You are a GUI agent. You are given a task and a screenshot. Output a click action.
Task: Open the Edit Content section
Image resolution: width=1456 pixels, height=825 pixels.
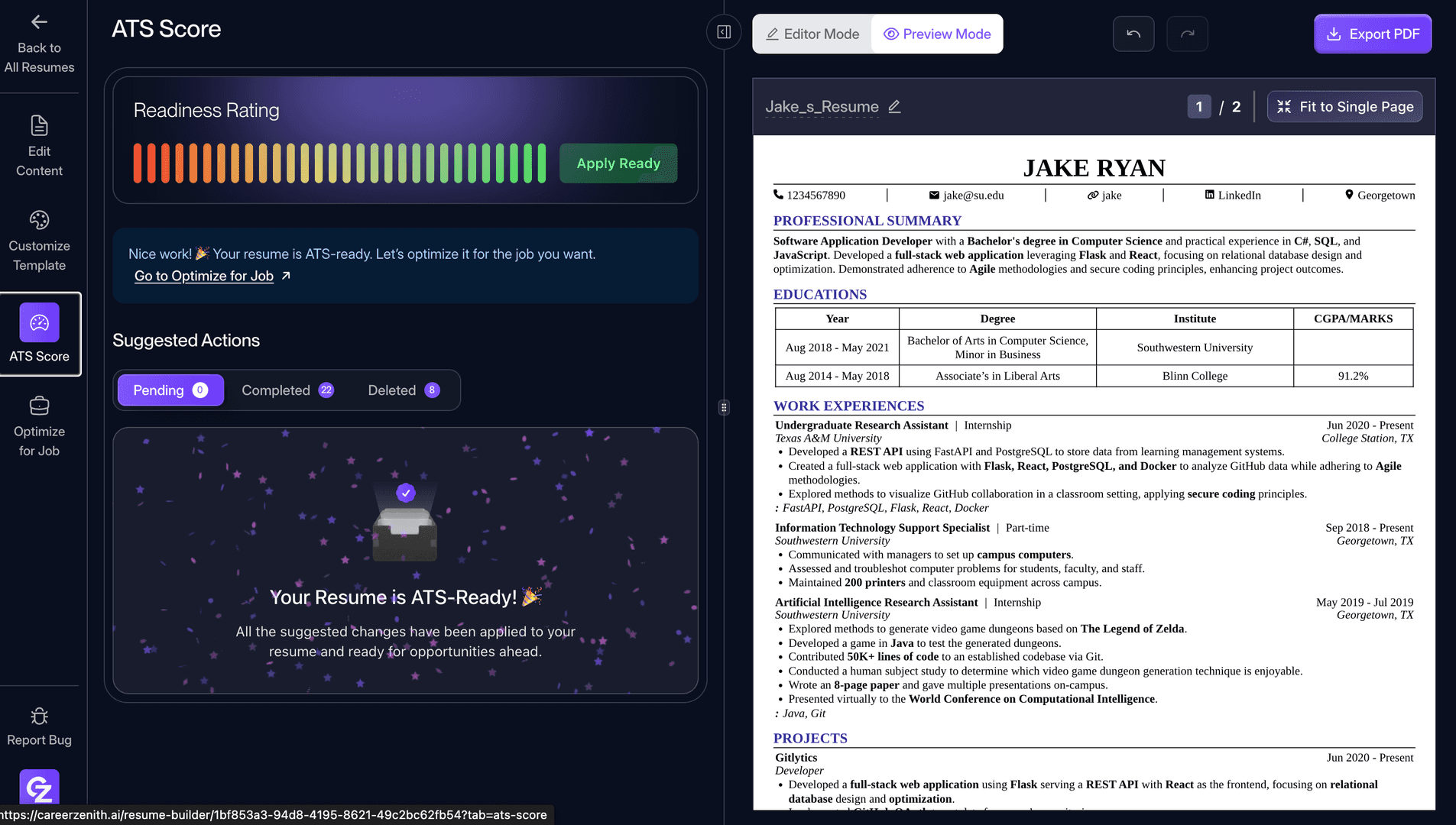39,146
